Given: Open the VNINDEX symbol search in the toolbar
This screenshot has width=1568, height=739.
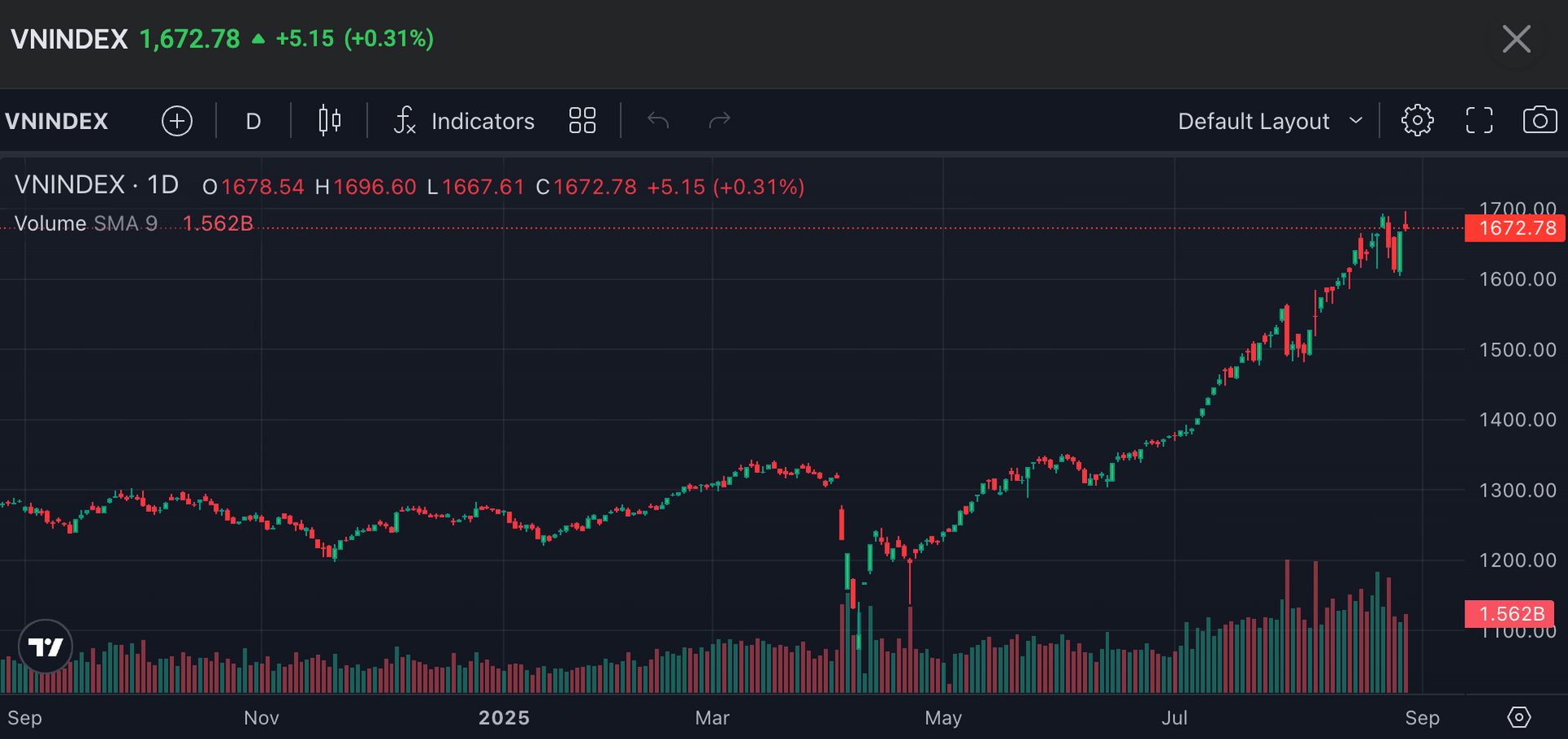Looking at the screenshot, I should pos(57,121).
